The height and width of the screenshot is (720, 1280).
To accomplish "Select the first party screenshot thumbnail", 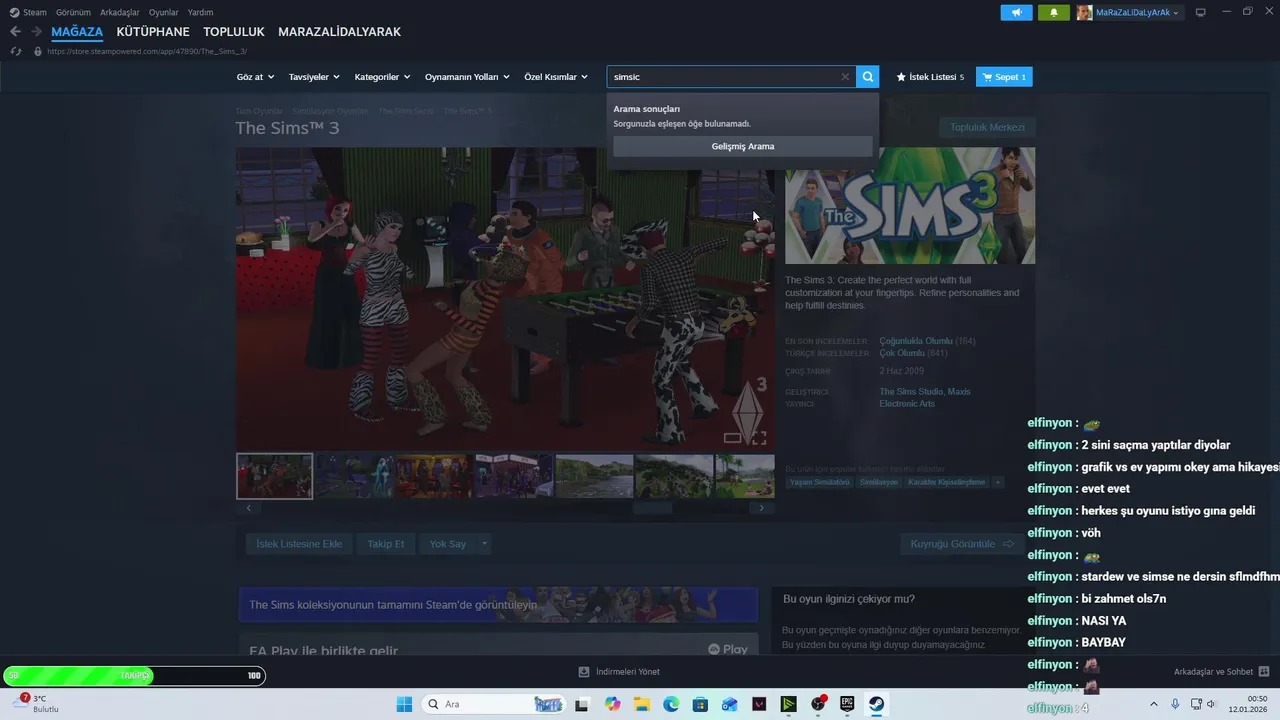I will click(275, 476).
